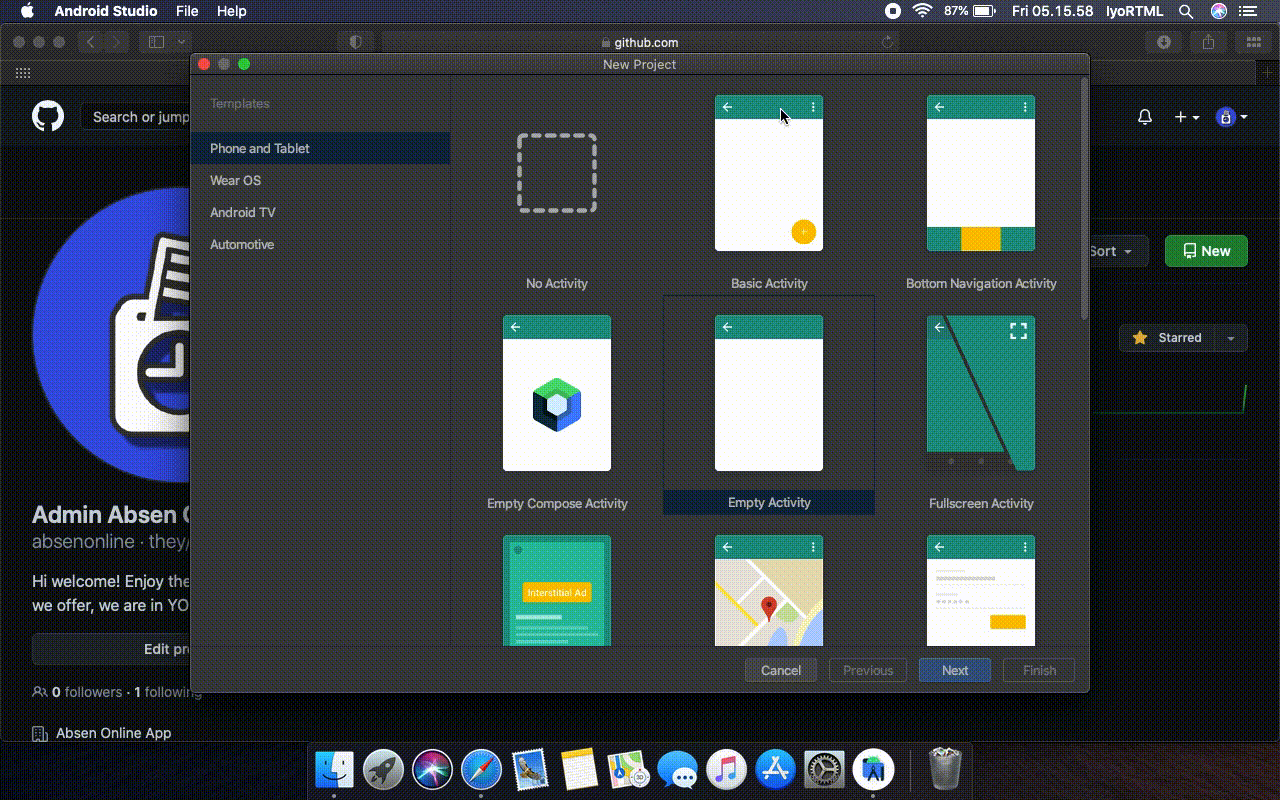Screen dimensions: 1280x800
Task: Open Notification Center list icon
Action: tap(1247, 11)
